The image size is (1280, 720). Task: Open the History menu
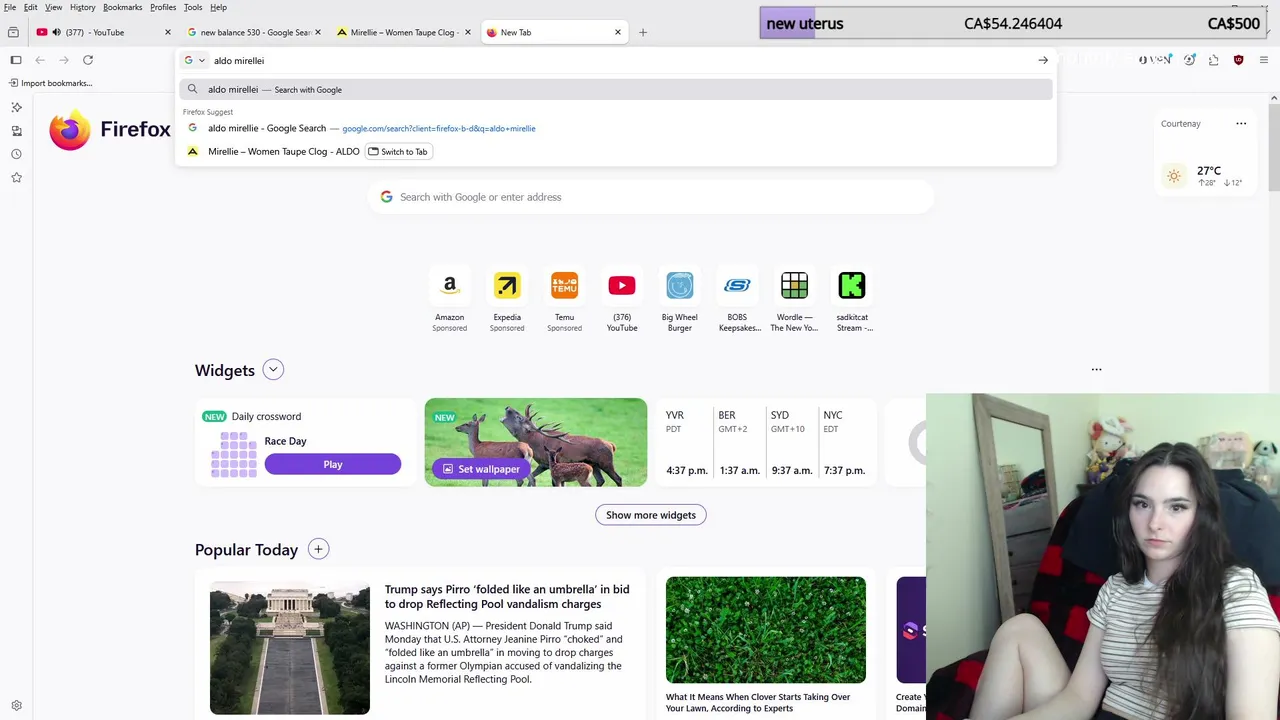click(83, 7)
